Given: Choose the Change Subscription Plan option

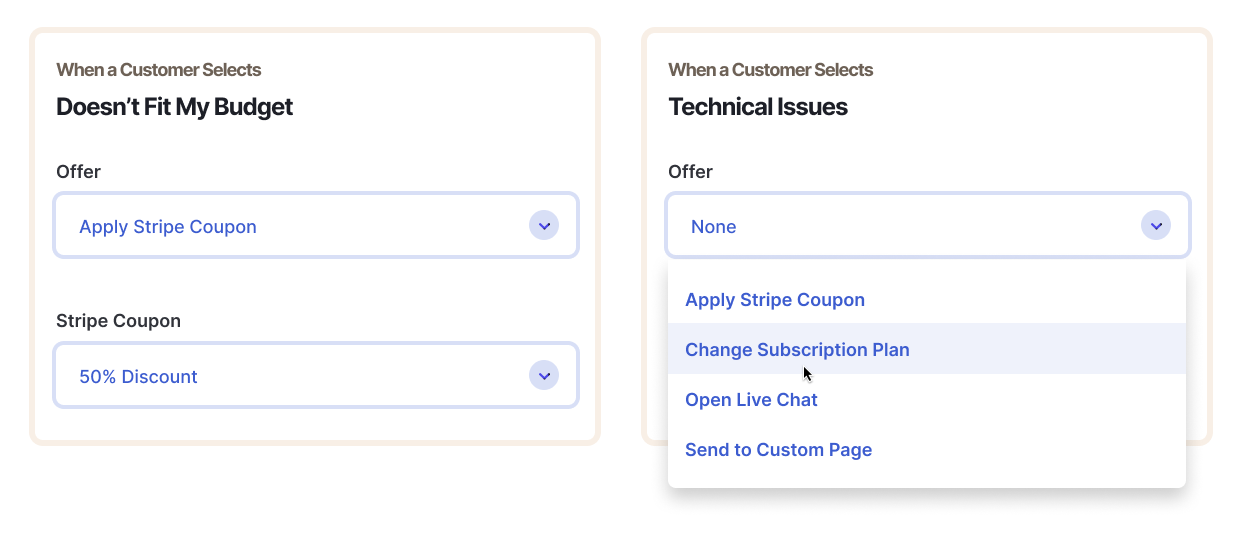Looking at the screenshot, I should click(797, 350).
